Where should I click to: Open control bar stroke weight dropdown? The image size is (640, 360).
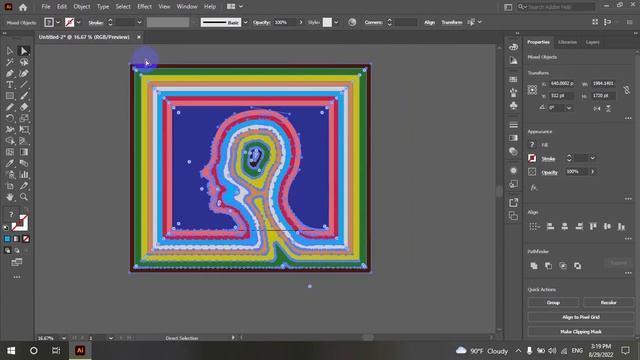(x=140, y=22)
